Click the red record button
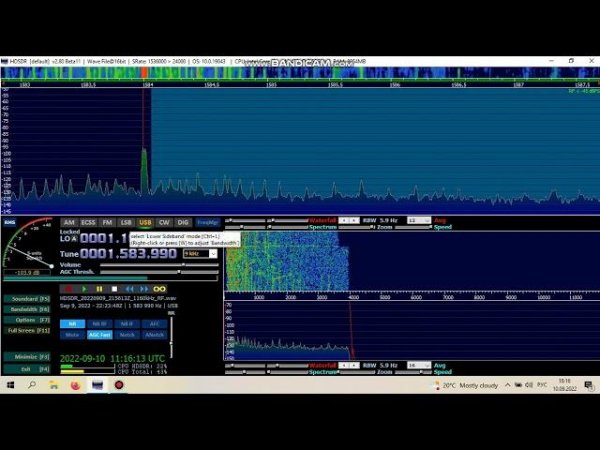600x450 pixels. pyautogui.click(x=68, y=289)
